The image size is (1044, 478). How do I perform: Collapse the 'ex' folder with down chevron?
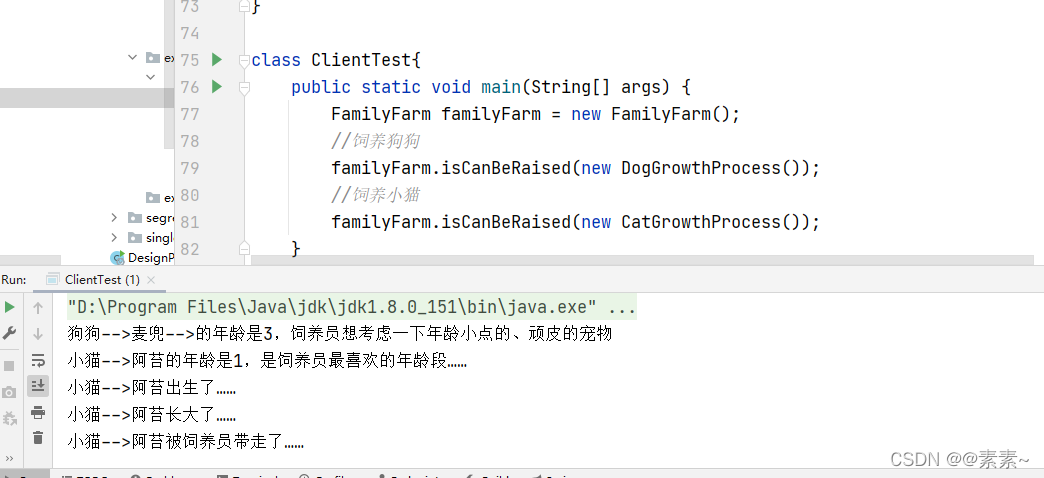click(132, 58)
